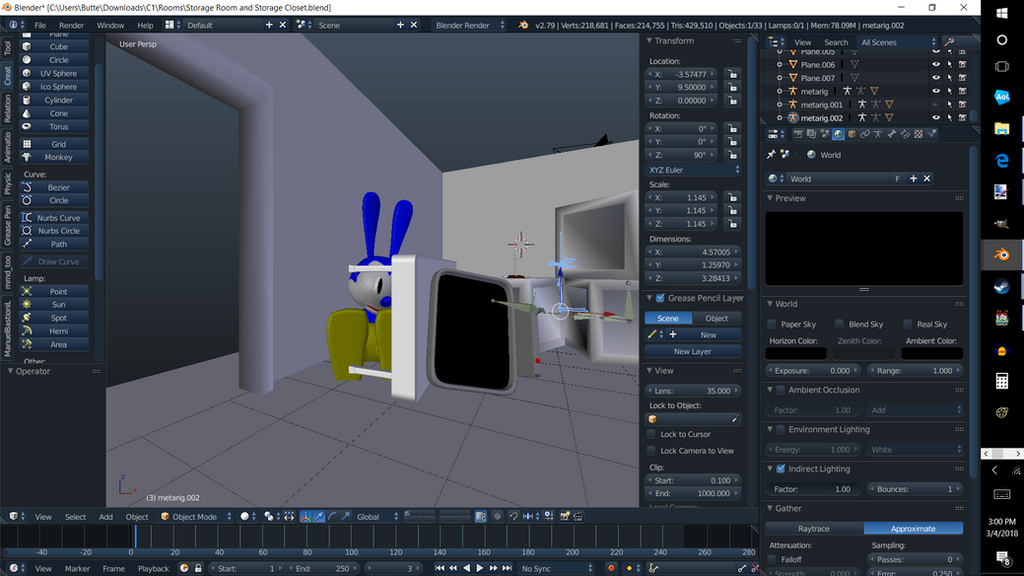Switch to the Grease Pencil tool shelf tab

click(7, 225)
